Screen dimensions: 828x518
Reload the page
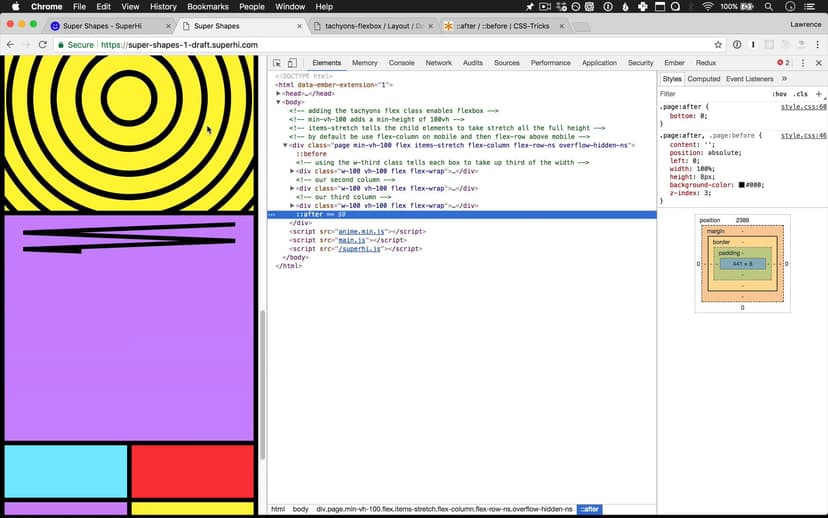pos(42,45)
